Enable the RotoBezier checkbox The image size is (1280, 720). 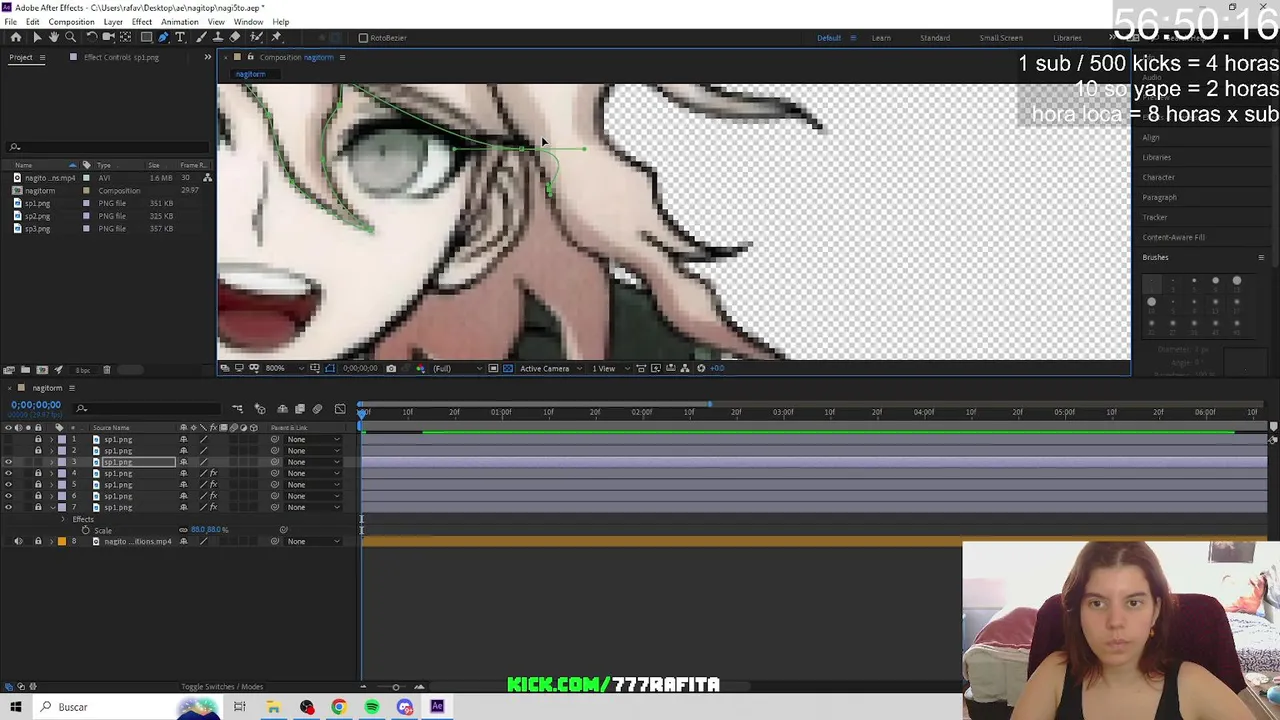[x=363, y=38]
